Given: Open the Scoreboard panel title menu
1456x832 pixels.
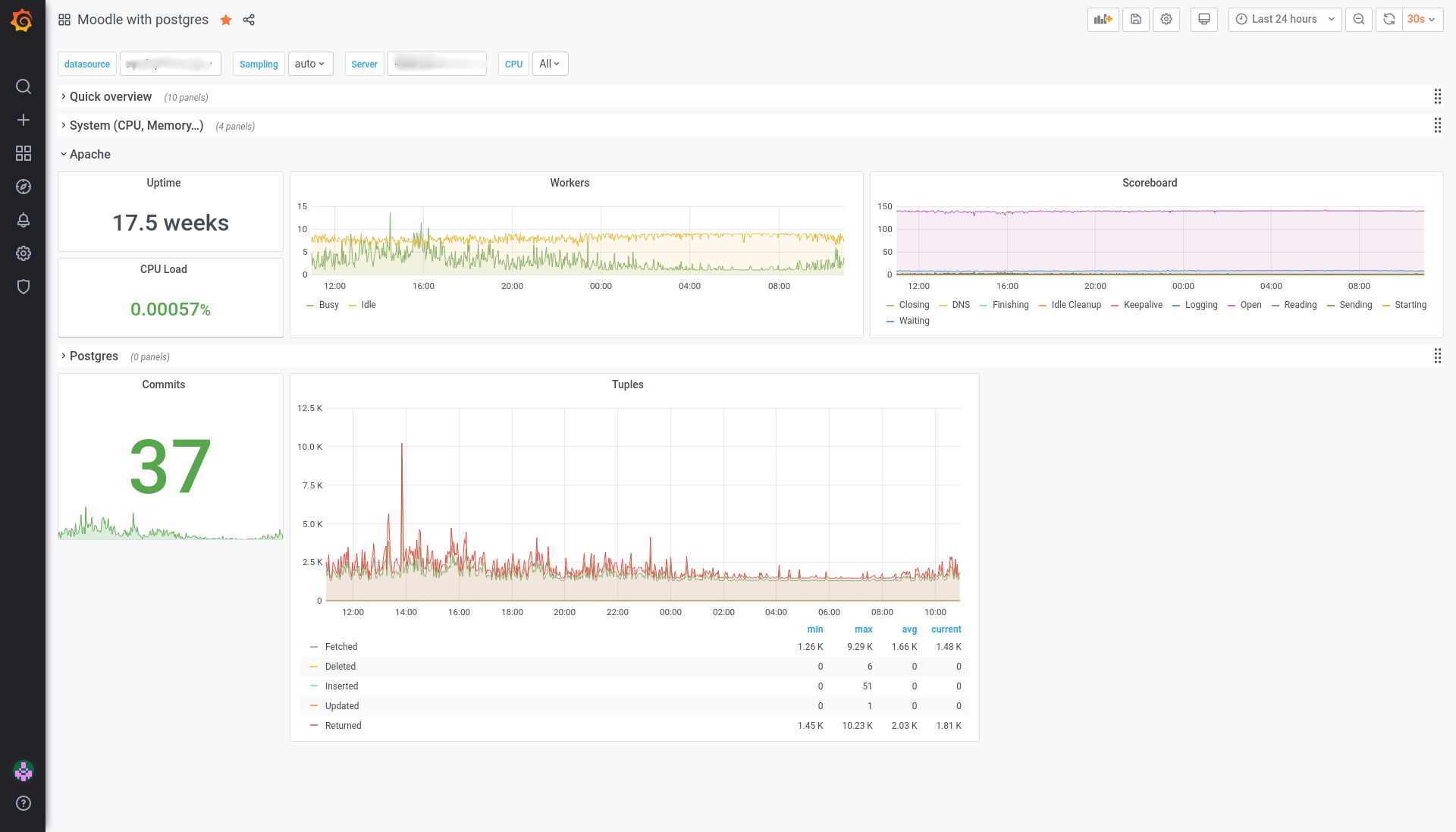Looking at the screenshot, I should click(x=1149, y=183).
